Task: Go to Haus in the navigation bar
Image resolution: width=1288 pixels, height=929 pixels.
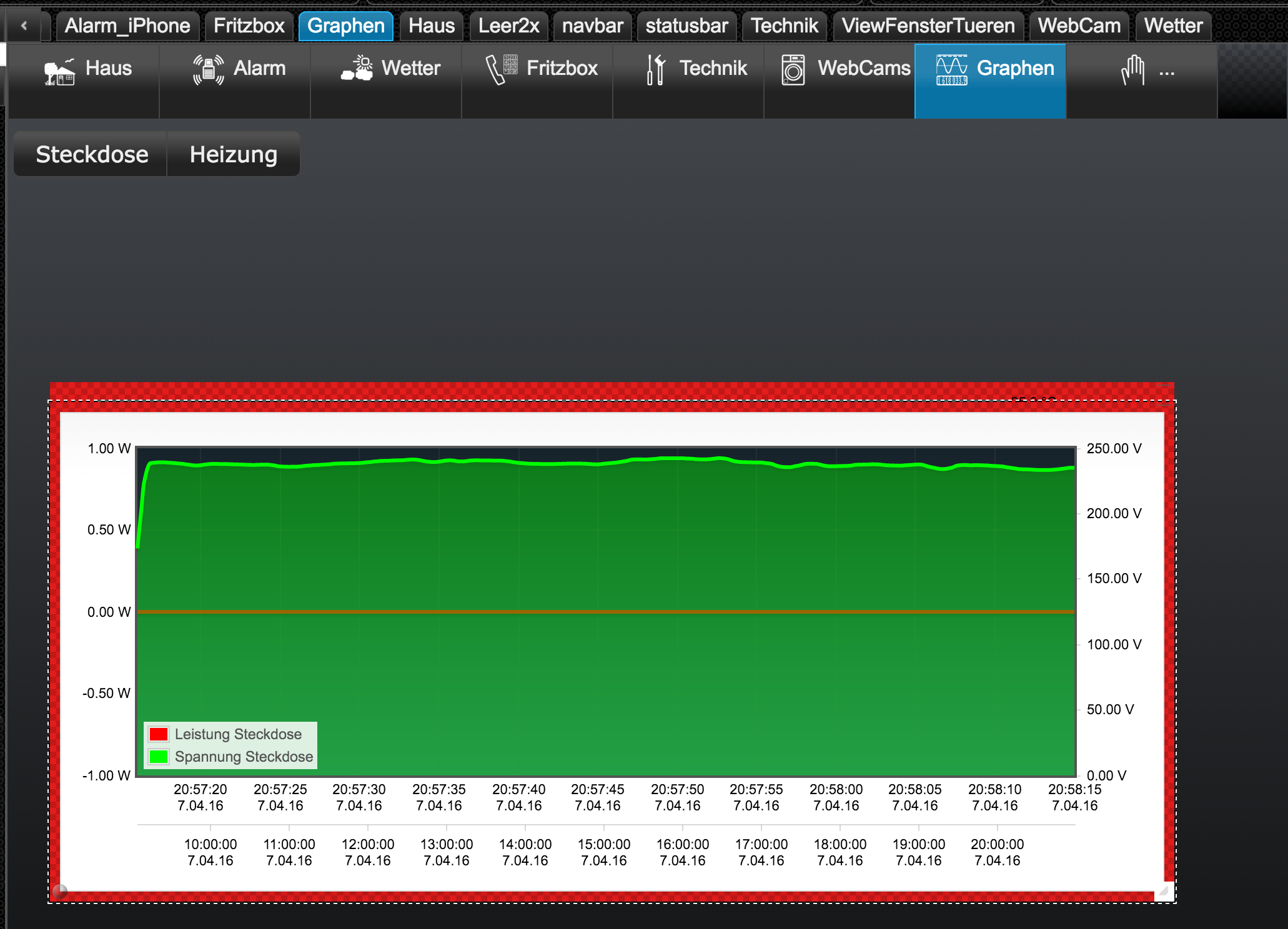Action: tap(84, 81)
